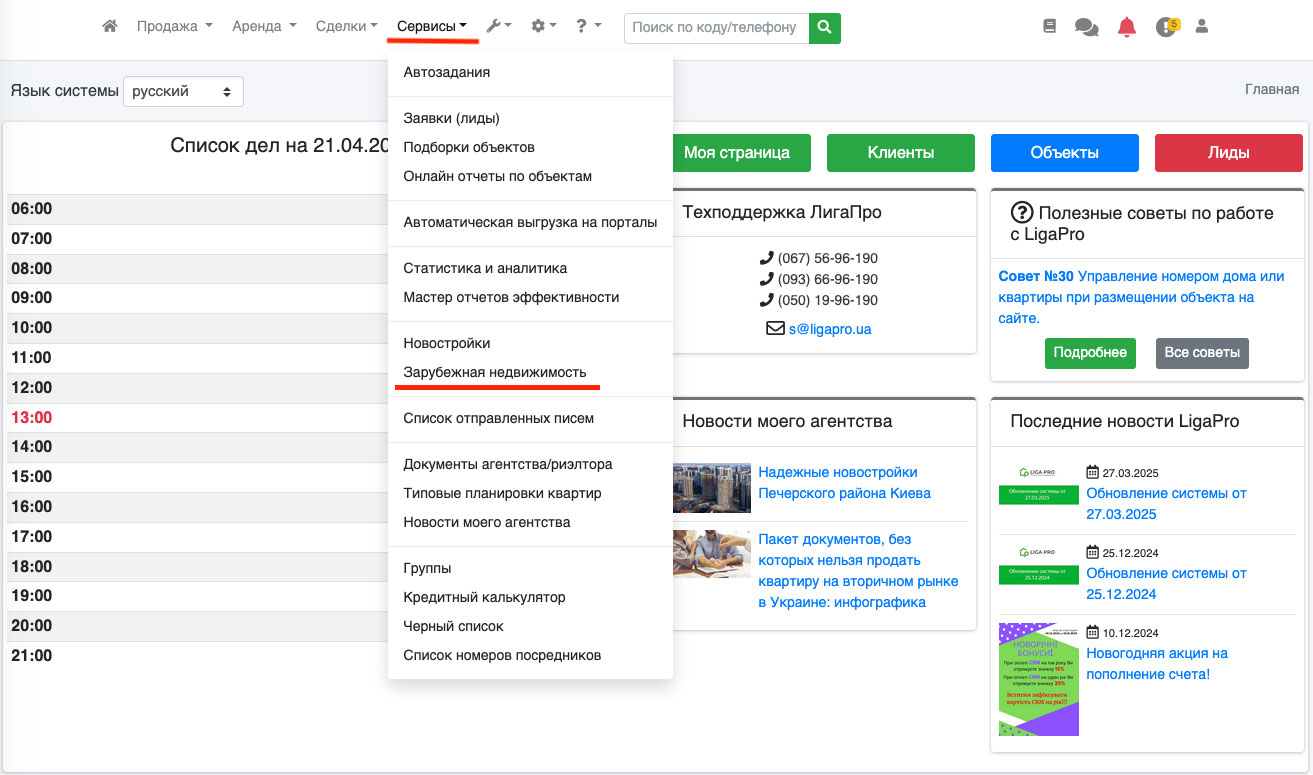Expand the wrench tools dropdown
This screenshot has width=1313, height=775.
coord(498,27)
